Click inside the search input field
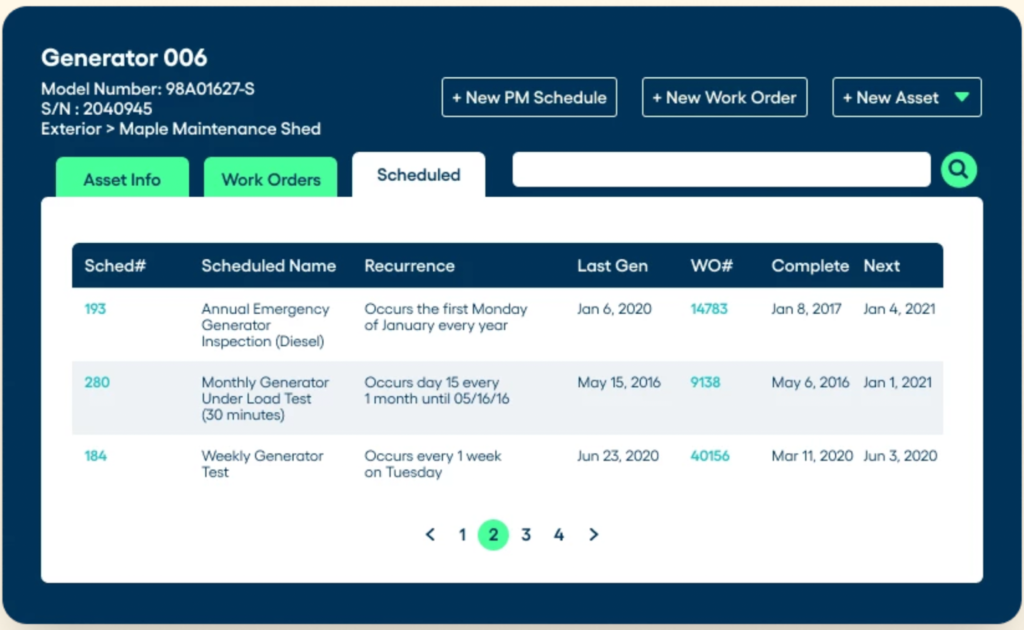The image size is (1024, 630). (720, 170)
